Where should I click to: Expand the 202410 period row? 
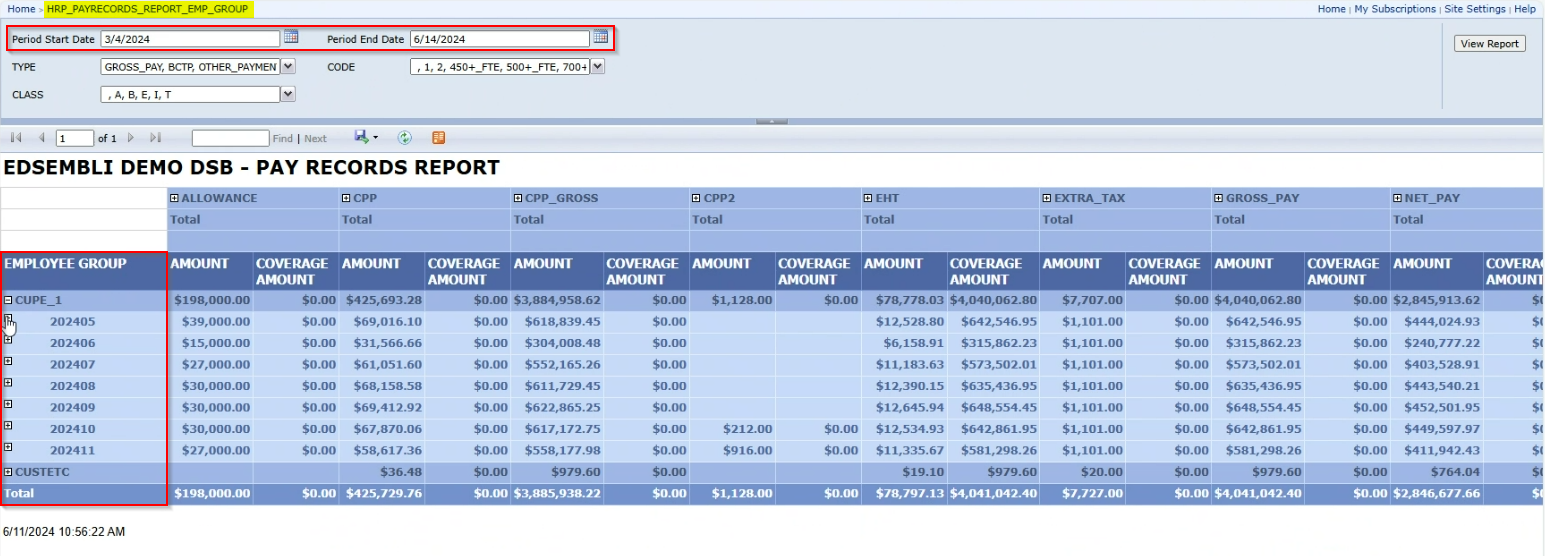(x=8, y=426)
